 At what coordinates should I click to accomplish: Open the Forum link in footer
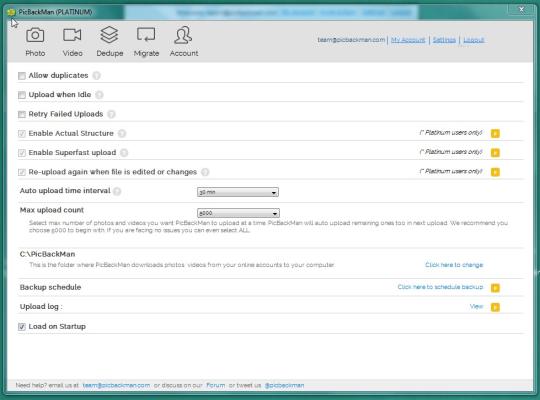tap(216, 385)
